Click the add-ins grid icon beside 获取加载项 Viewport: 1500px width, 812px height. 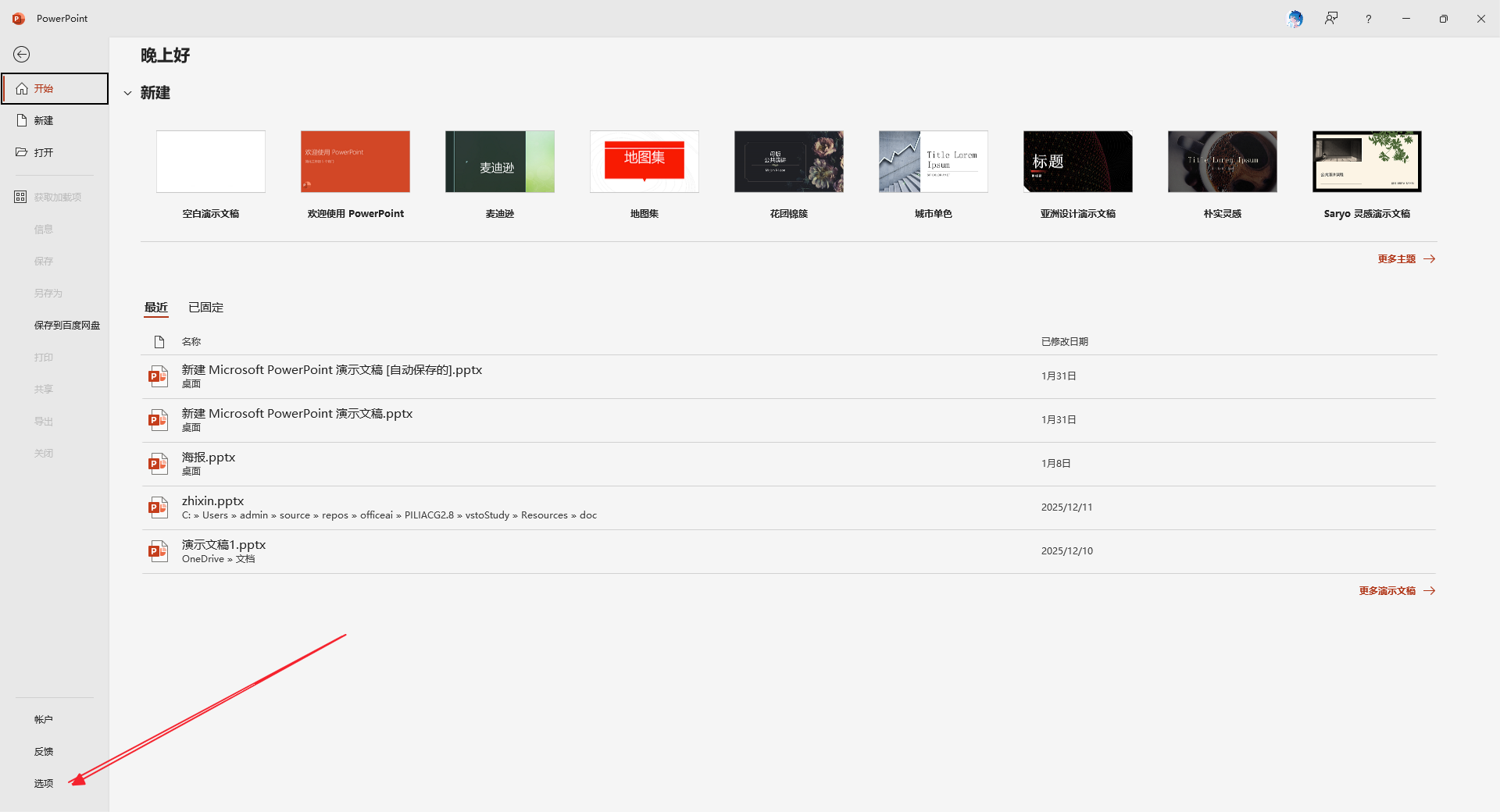coord(20,197)
